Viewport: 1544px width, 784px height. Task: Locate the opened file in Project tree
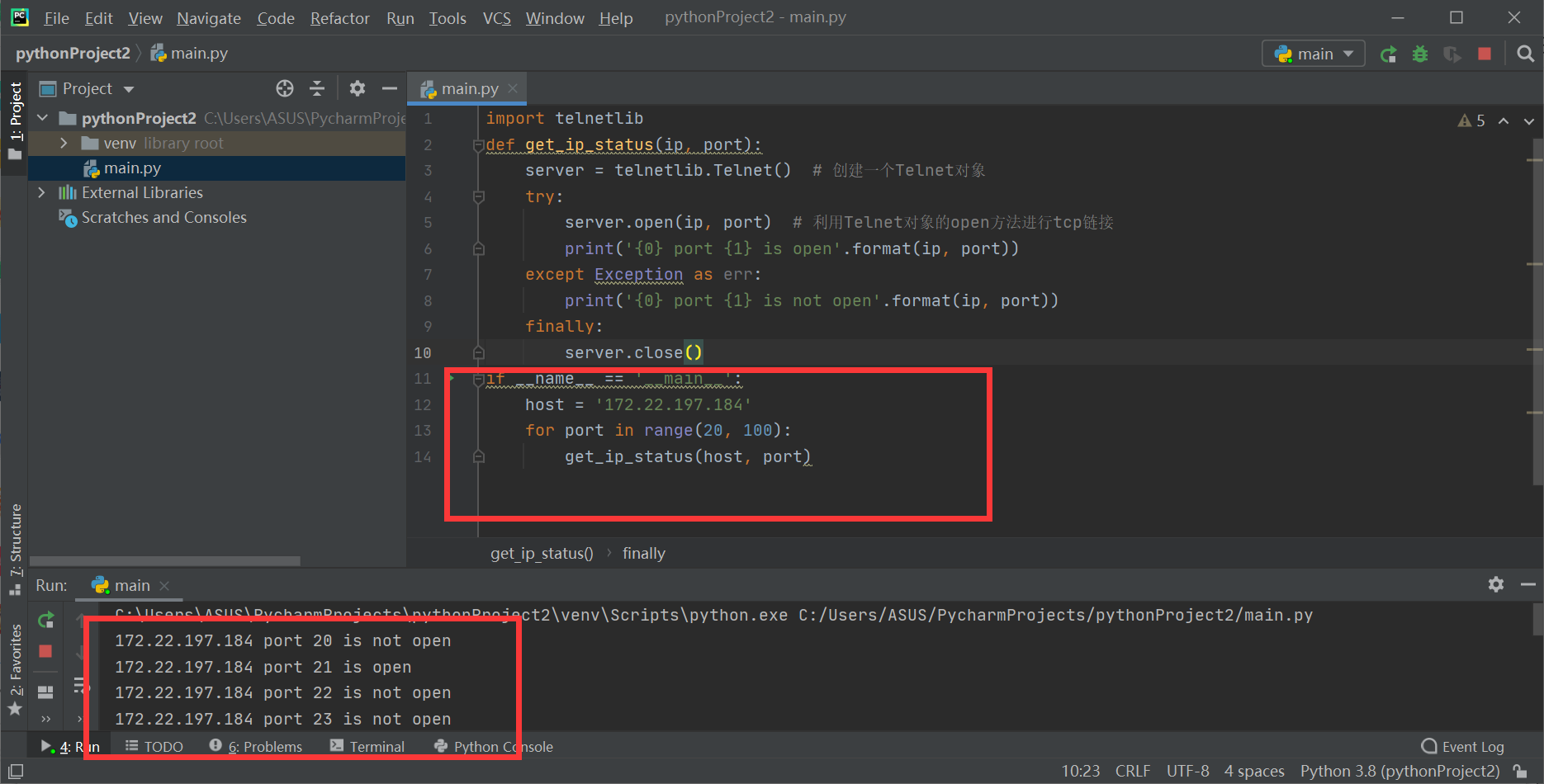tap(285, 88)
